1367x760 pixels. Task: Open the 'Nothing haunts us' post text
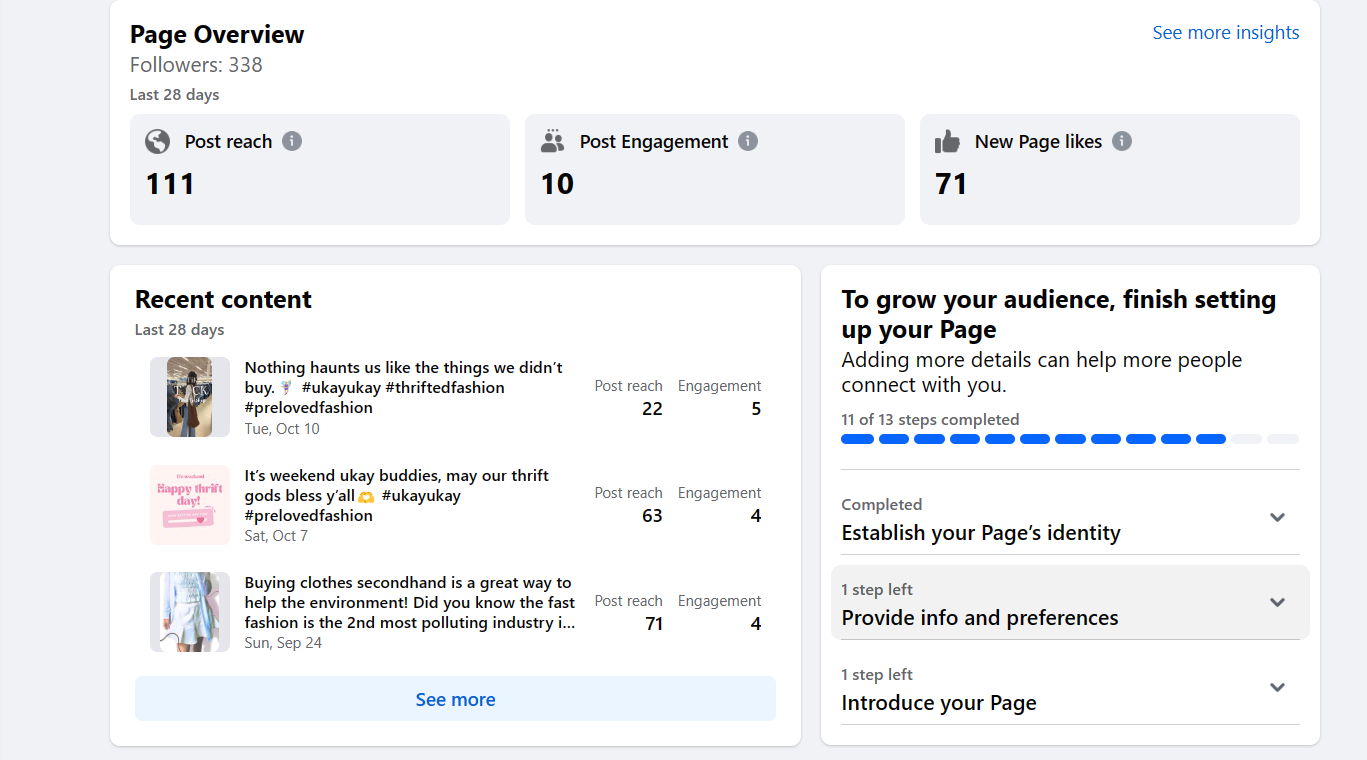[404, 388]
